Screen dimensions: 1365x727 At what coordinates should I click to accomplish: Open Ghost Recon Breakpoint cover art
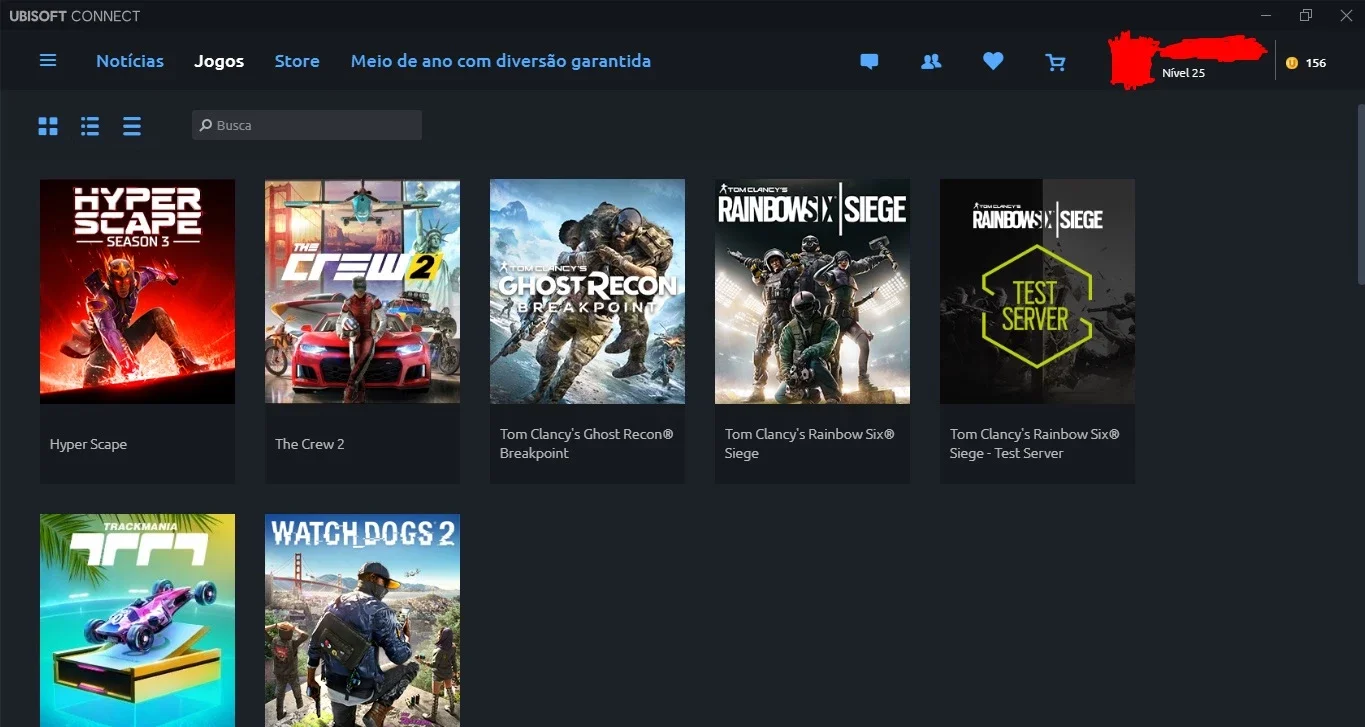[x=588, y=291]
